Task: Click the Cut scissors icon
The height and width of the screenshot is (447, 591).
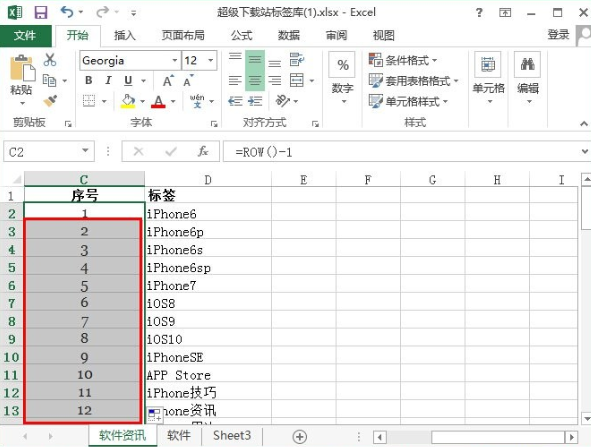Action: [50, 60]
